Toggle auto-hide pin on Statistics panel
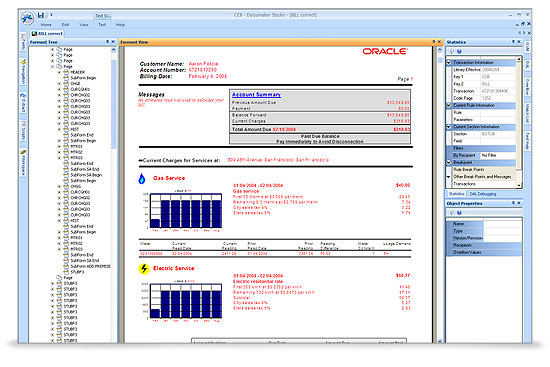550x367 pixels. (x=514, y=42)
